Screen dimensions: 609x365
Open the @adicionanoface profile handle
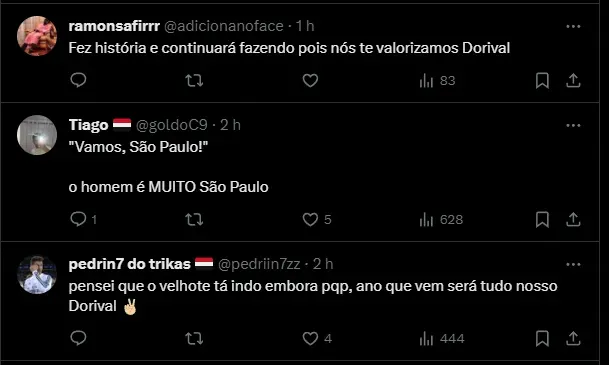[x=224, y=26]
